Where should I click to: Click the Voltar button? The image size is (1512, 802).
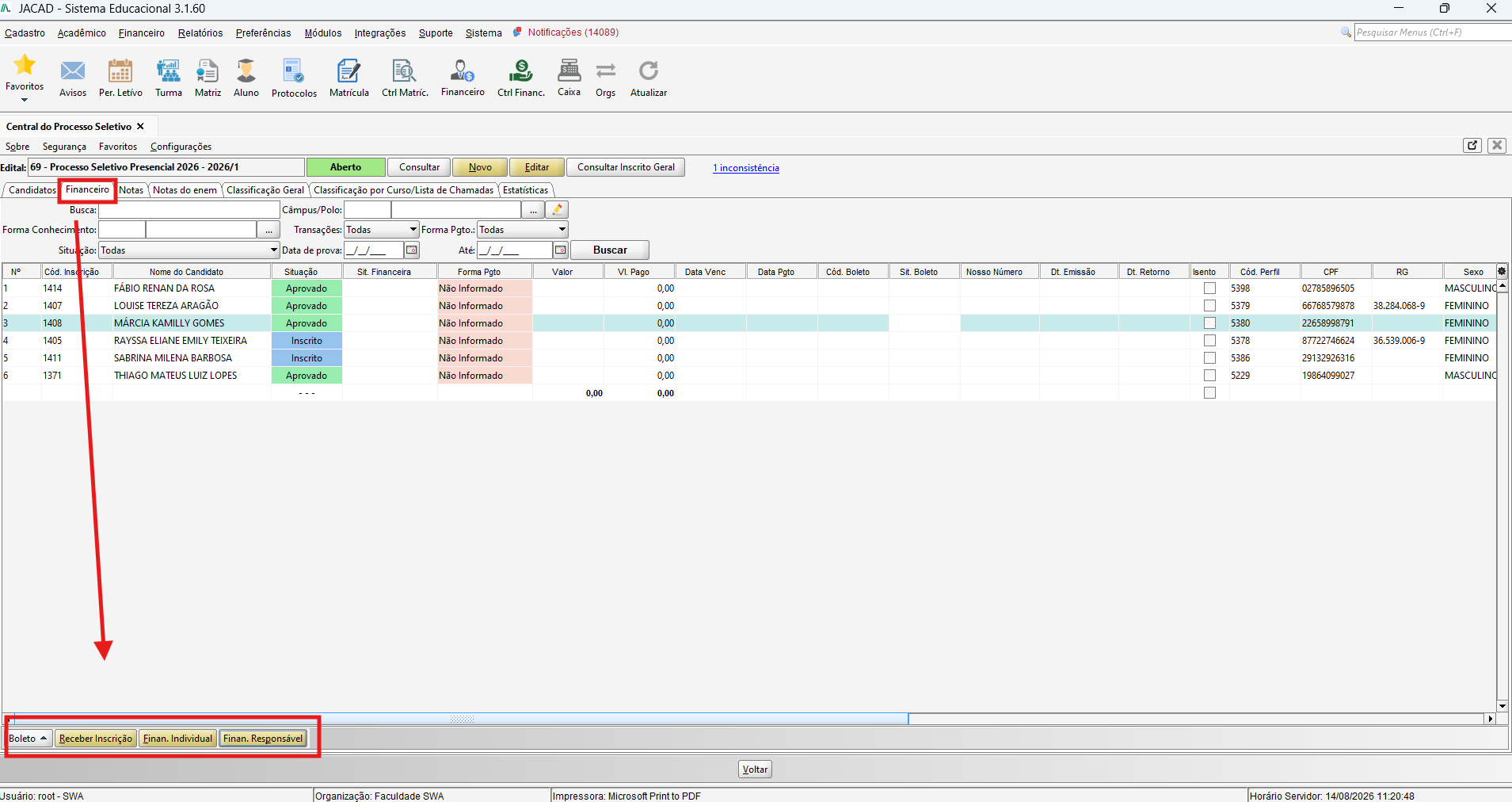click(755, 770)
